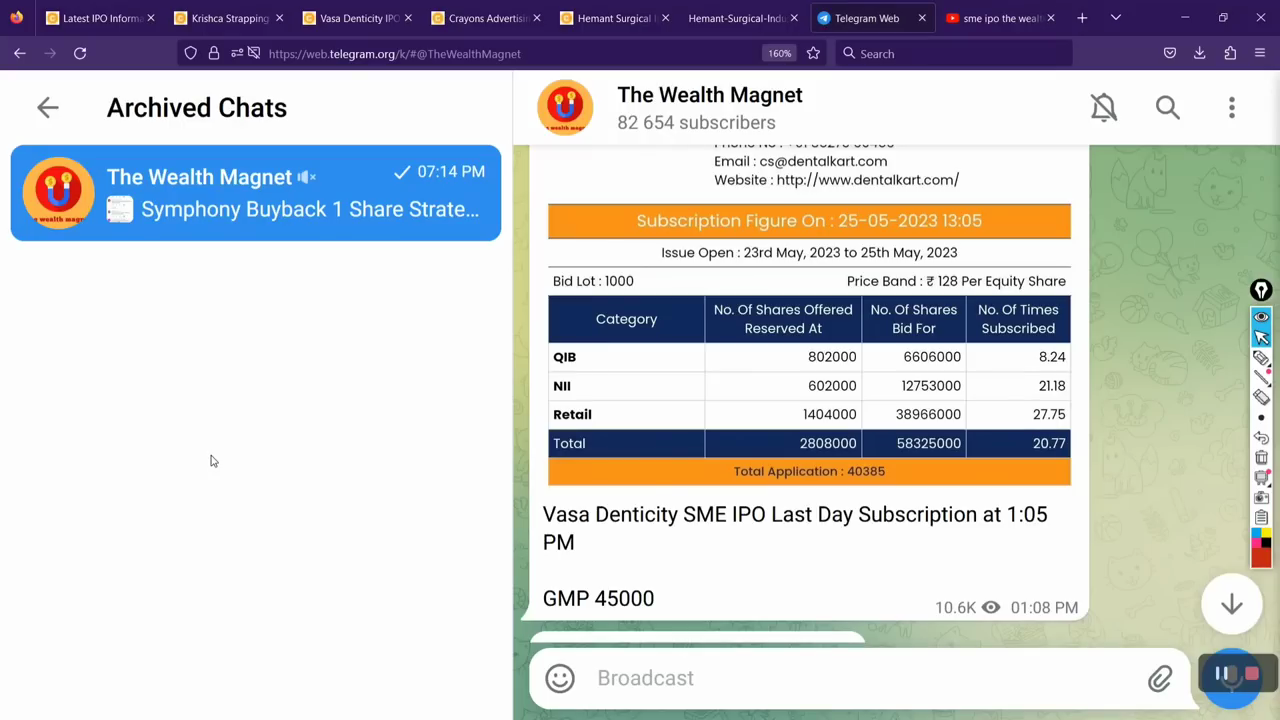View site security lock info
Screen dimensions: 1280x720
coord(213,53)
